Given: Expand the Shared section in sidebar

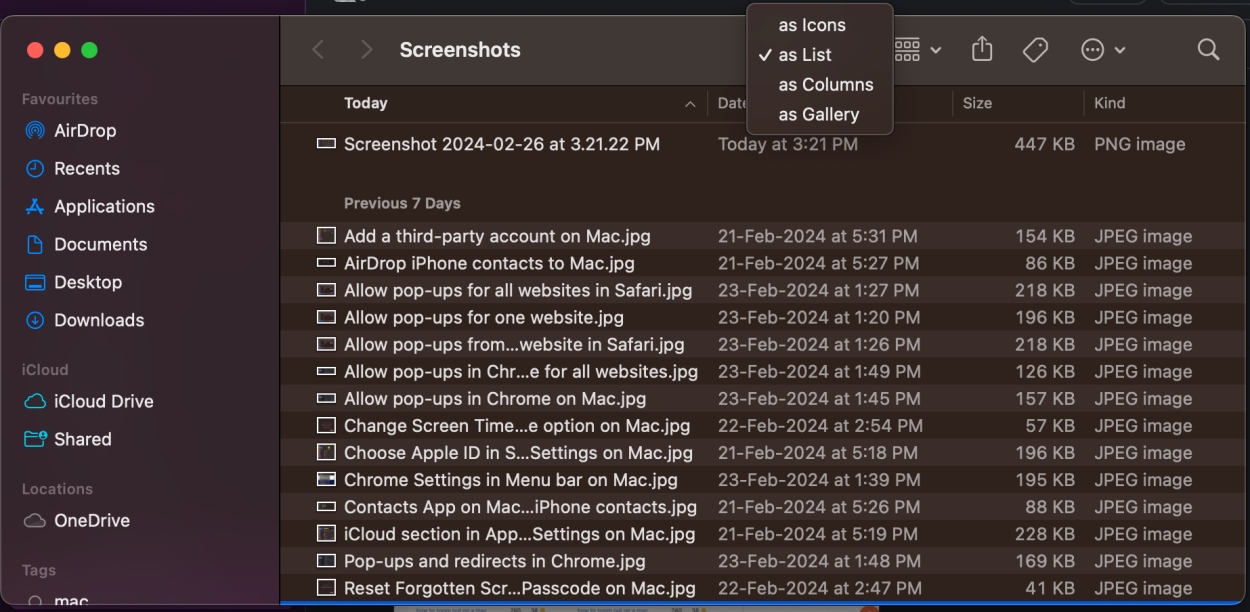Looking at the screenshot, I should pos(82,439).
